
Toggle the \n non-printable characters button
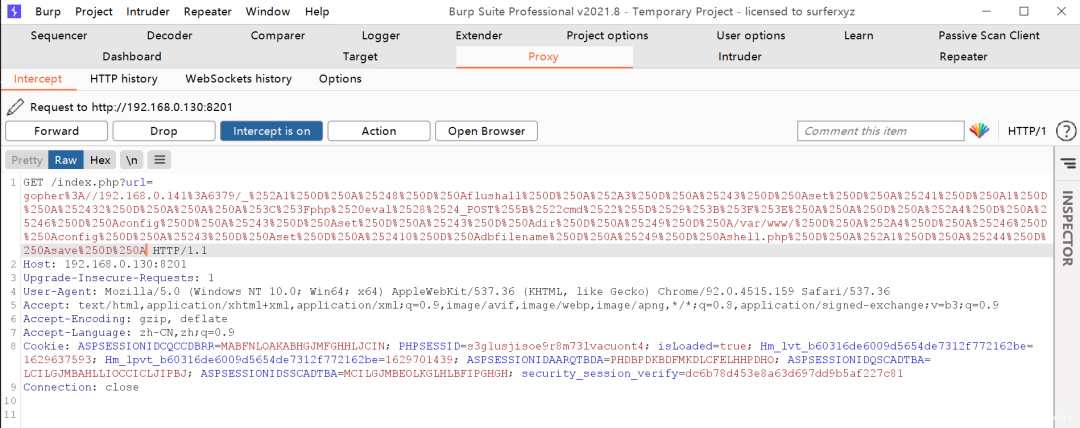click(132, 160)
